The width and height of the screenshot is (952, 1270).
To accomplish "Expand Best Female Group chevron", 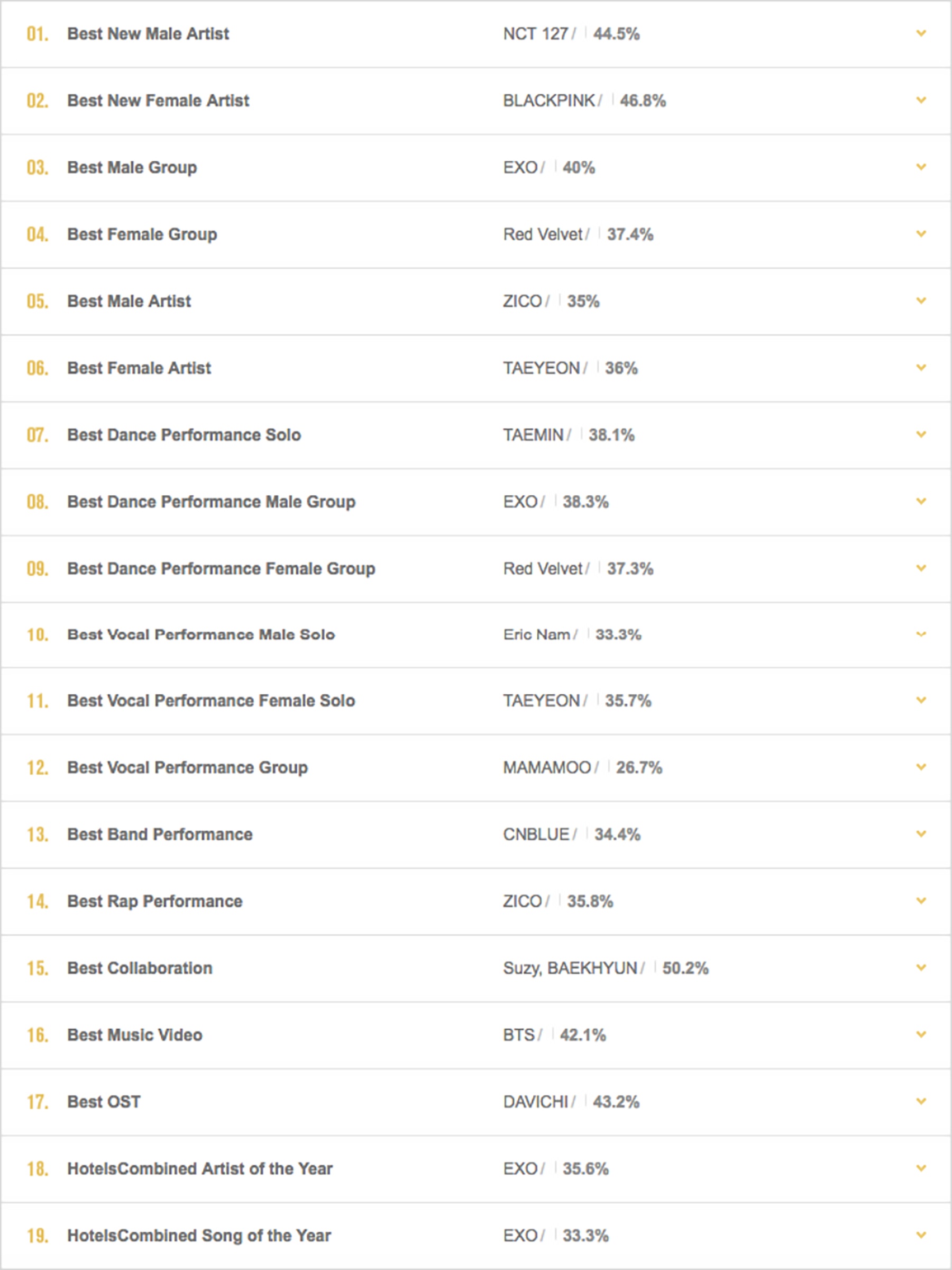I will [921, 234].
